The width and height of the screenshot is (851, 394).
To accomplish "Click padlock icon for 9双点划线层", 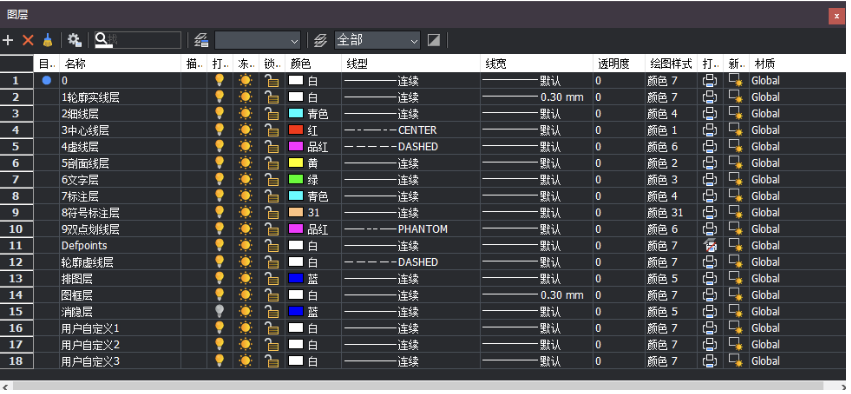I will coord(271,229).
